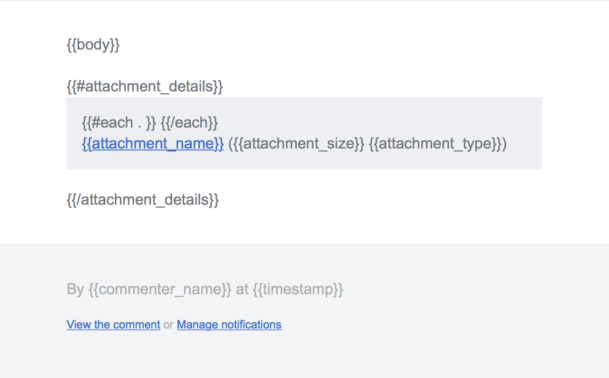Viewport: 609px width, 378px height.
Task: Click the word or between footer links
Action: pos(168,325)
